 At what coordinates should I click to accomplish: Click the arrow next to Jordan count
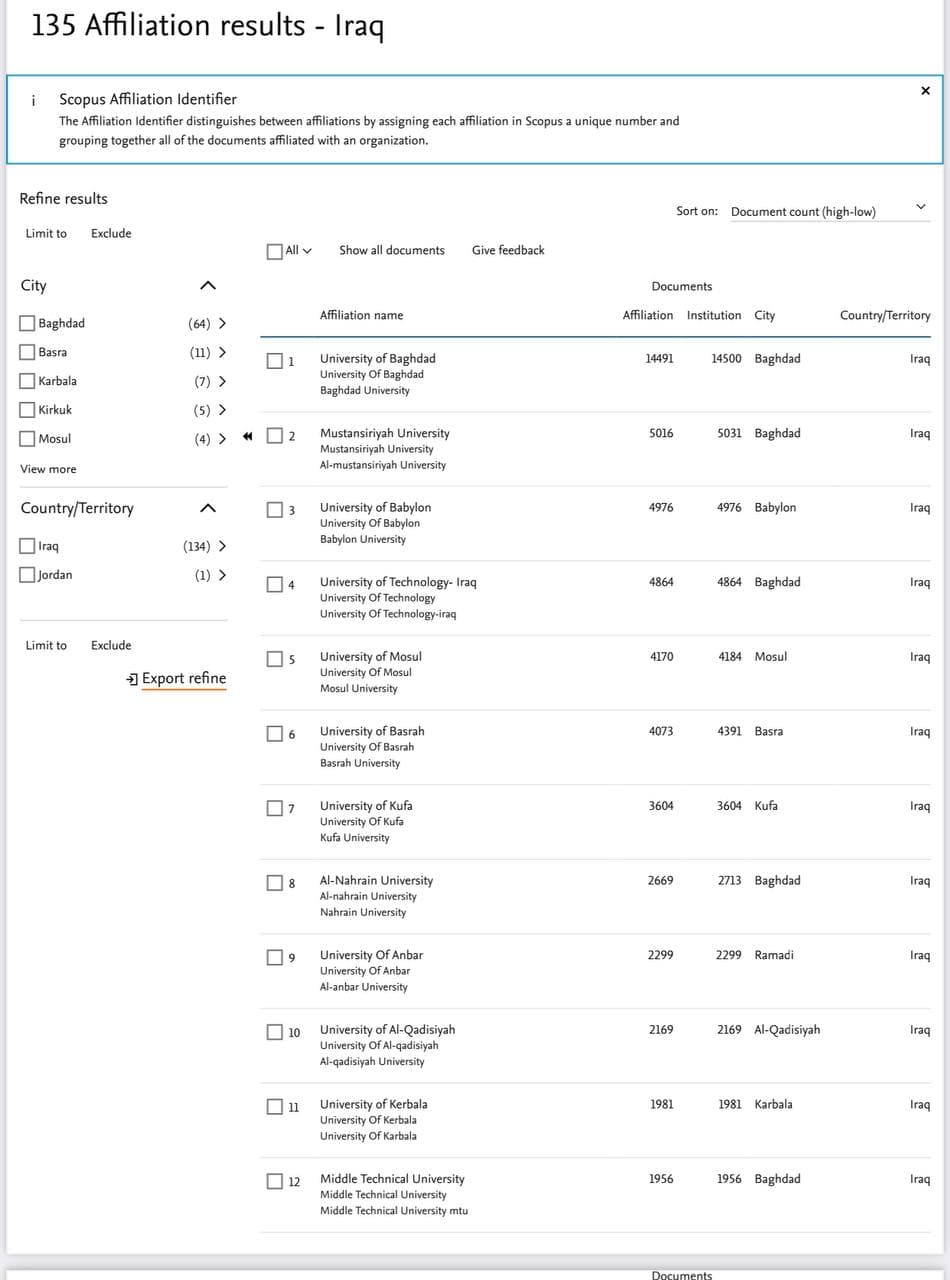[x=222, y=575]
